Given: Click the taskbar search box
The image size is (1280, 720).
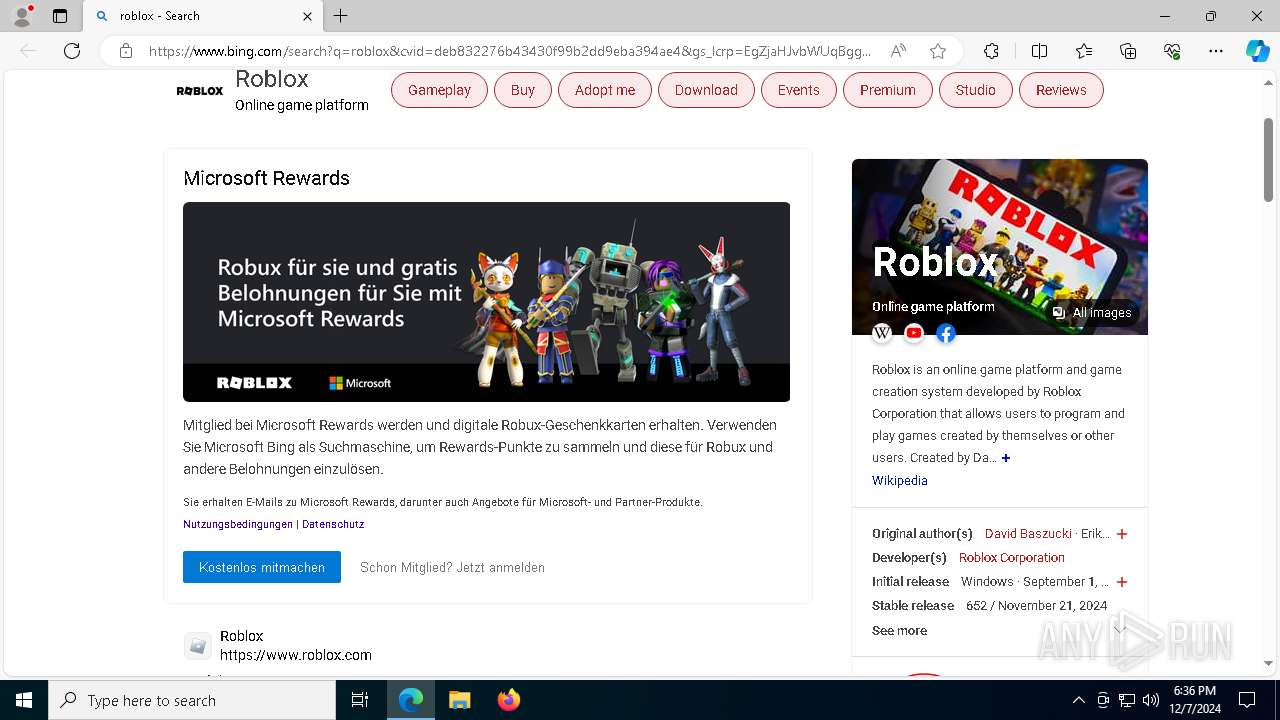Looking at the screenshot, I should (192, 700).
